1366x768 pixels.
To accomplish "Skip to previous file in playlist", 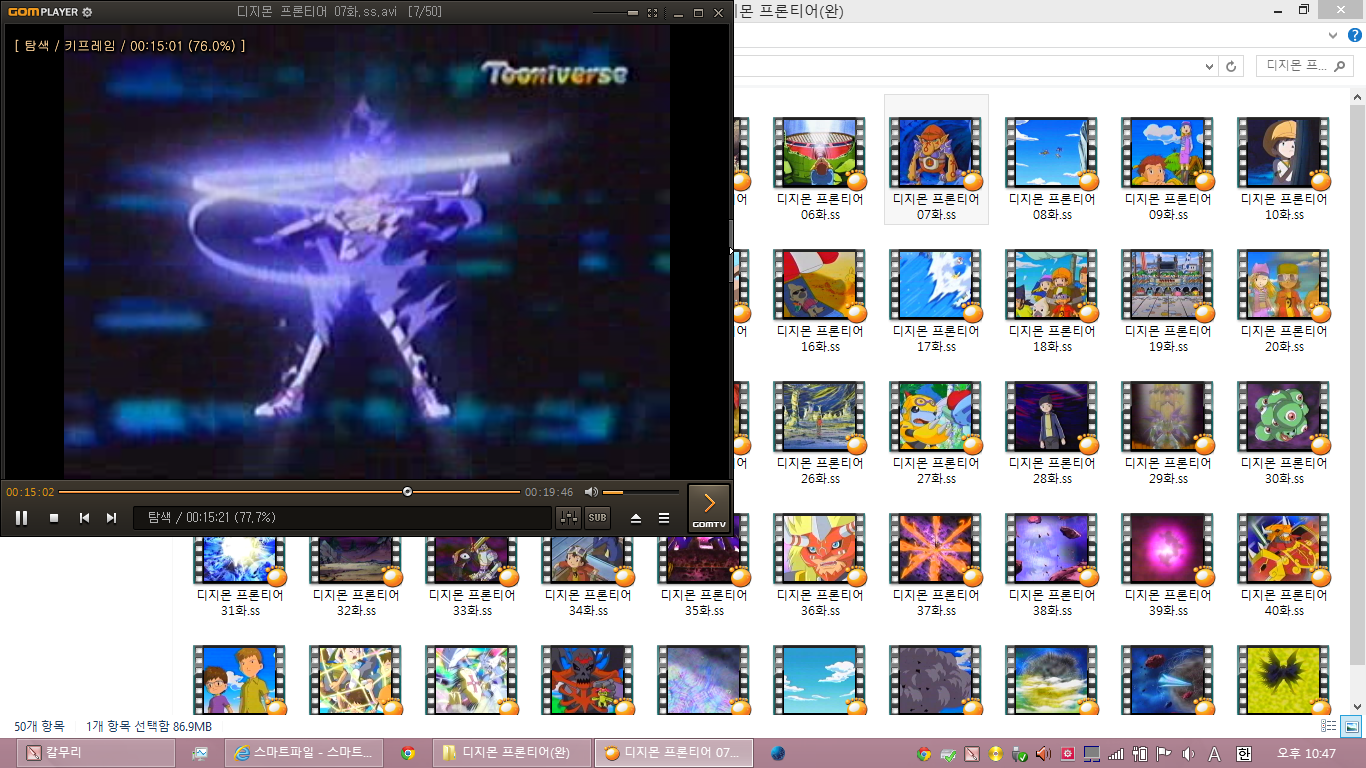I will 85,518.
